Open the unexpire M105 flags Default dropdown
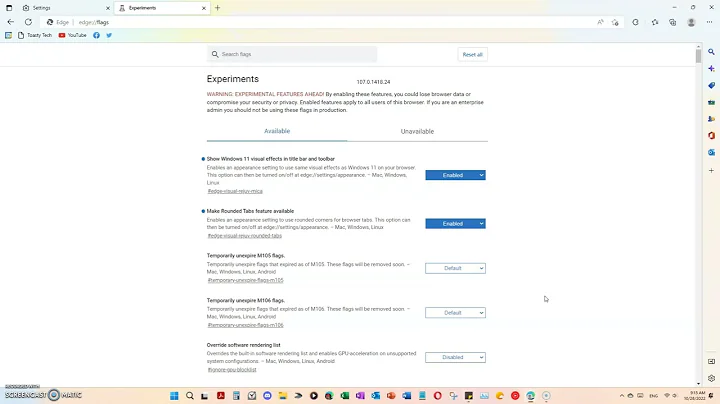Screen dimensions: 720x404 [455, 268]
